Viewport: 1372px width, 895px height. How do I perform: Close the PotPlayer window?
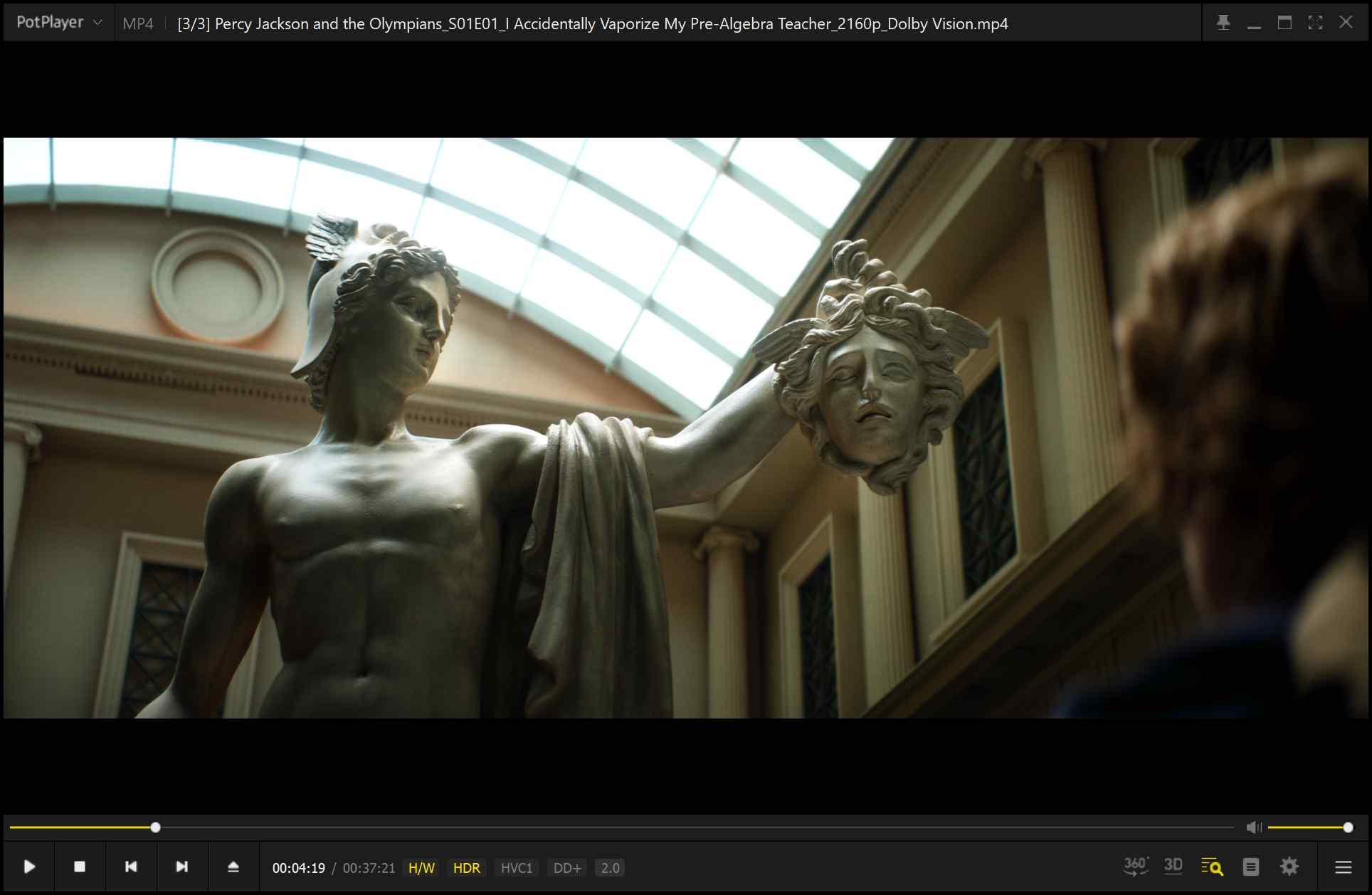[x=1346, y=23]
